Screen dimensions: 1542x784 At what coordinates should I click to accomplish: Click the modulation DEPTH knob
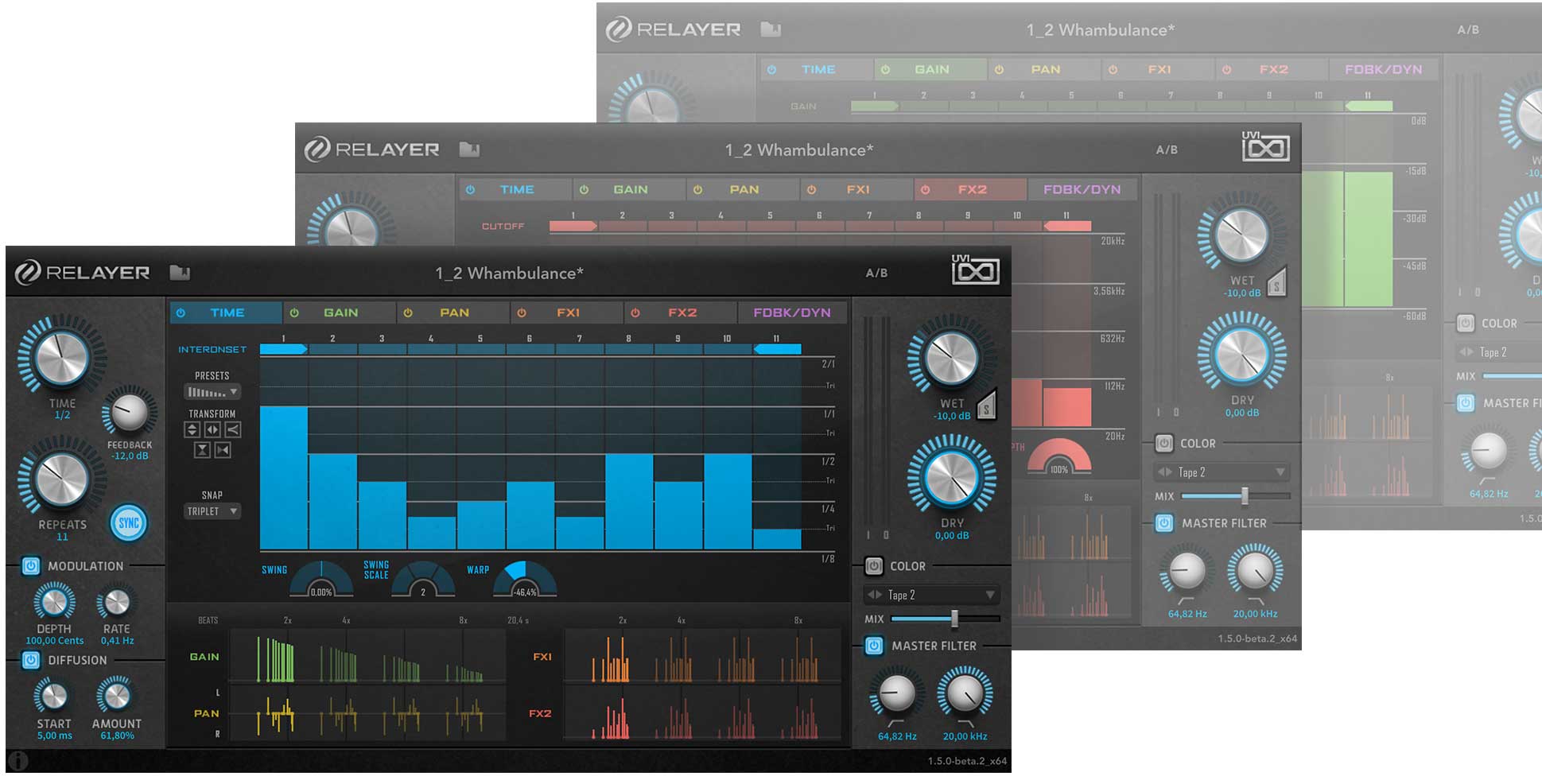54,603
